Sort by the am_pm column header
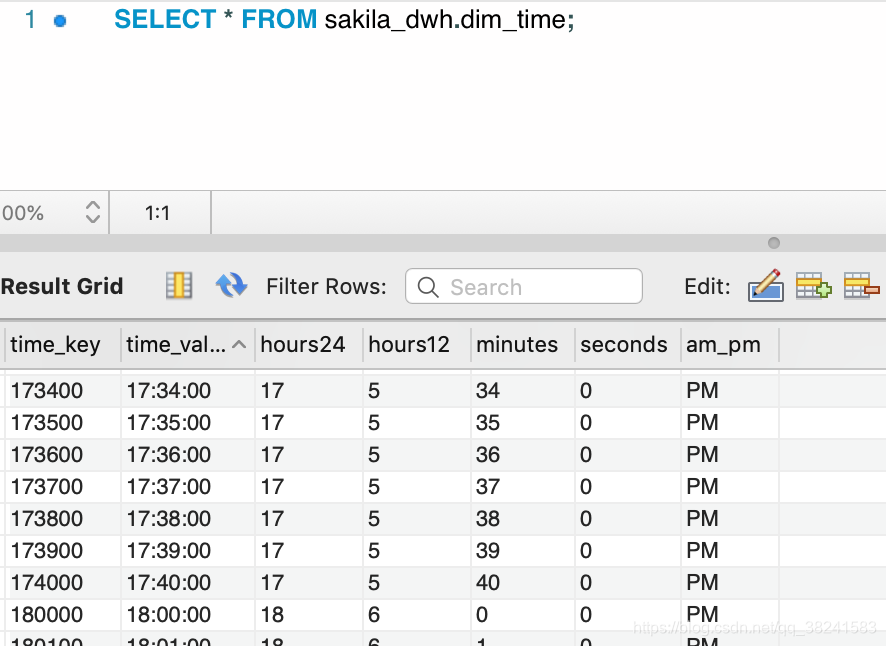 (x=730, y=344)
